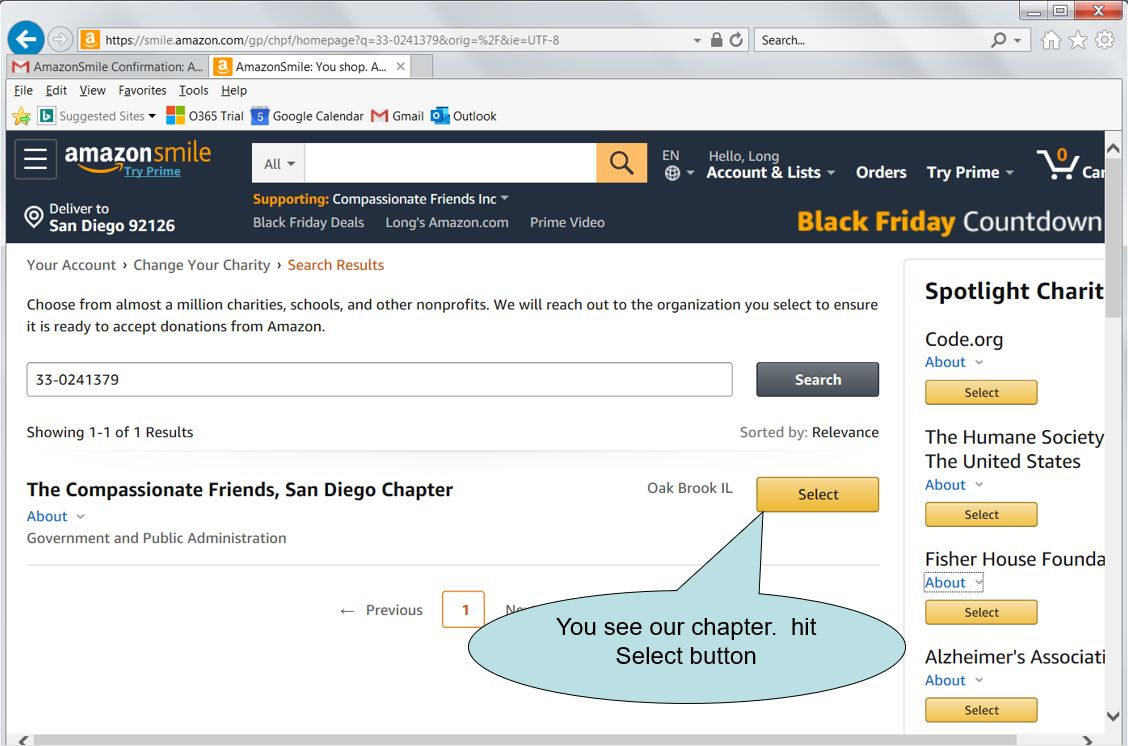Open O365 Trial bookmark

click(x=205, y=116)
